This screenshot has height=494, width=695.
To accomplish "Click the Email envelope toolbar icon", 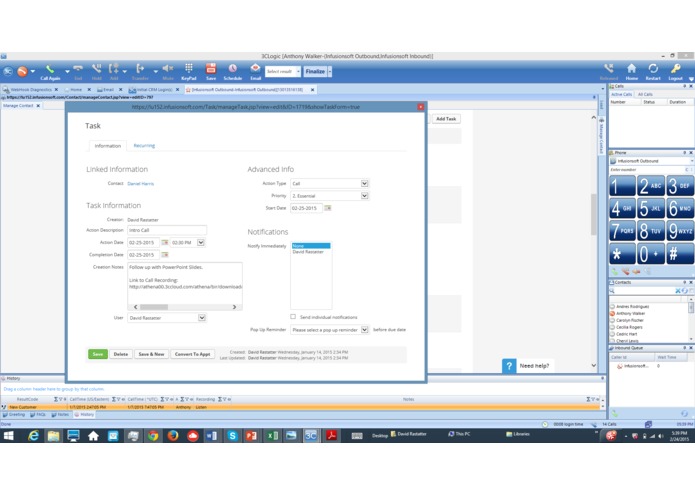I will coord(255,69).
